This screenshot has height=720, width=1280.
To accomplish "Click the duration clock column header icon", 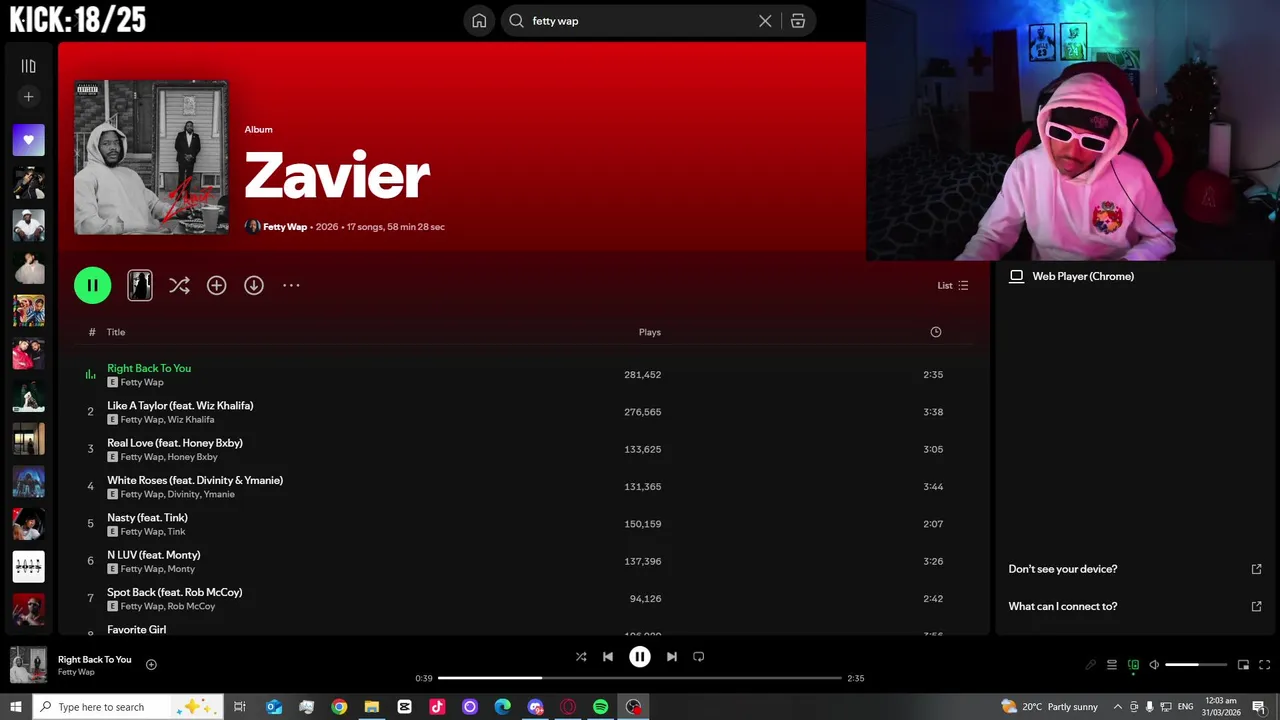I will coord(936,332).
